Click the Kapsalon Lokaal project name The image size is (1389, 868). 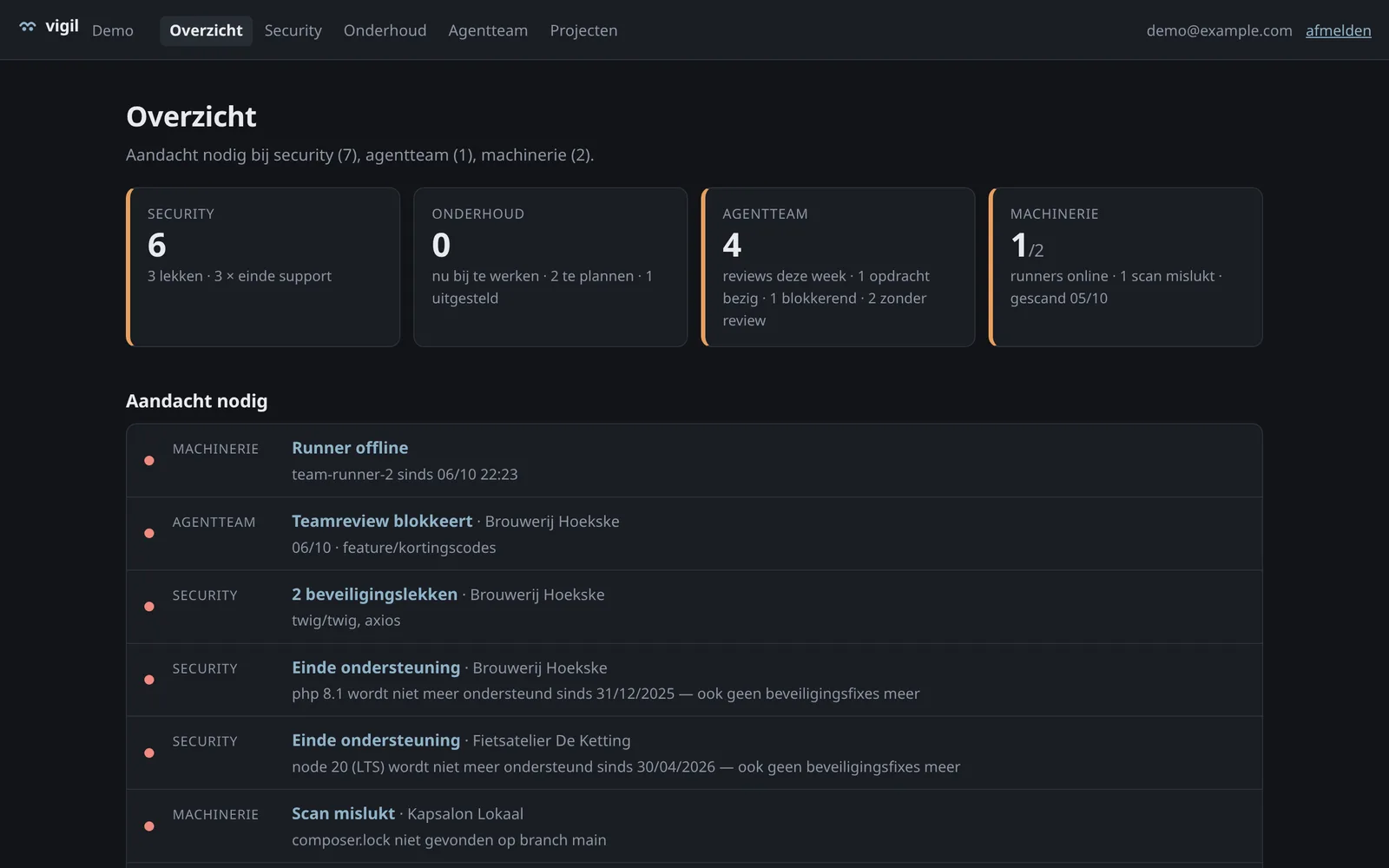click(x=465, y=814)
